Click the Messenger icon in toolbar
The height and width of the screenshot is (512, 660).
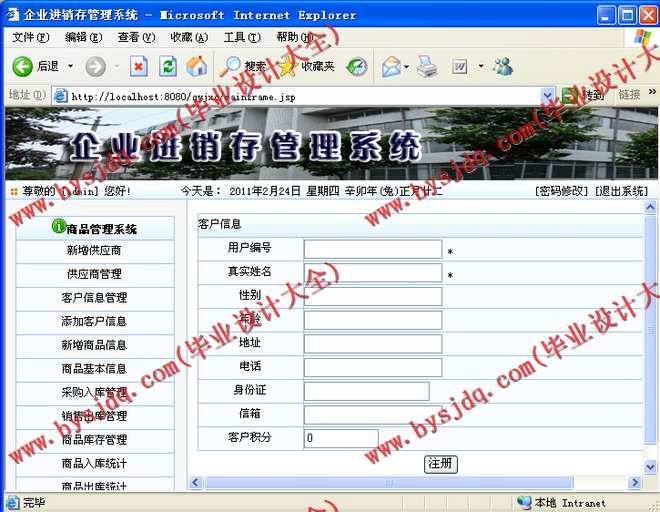(x=503, y=66)
